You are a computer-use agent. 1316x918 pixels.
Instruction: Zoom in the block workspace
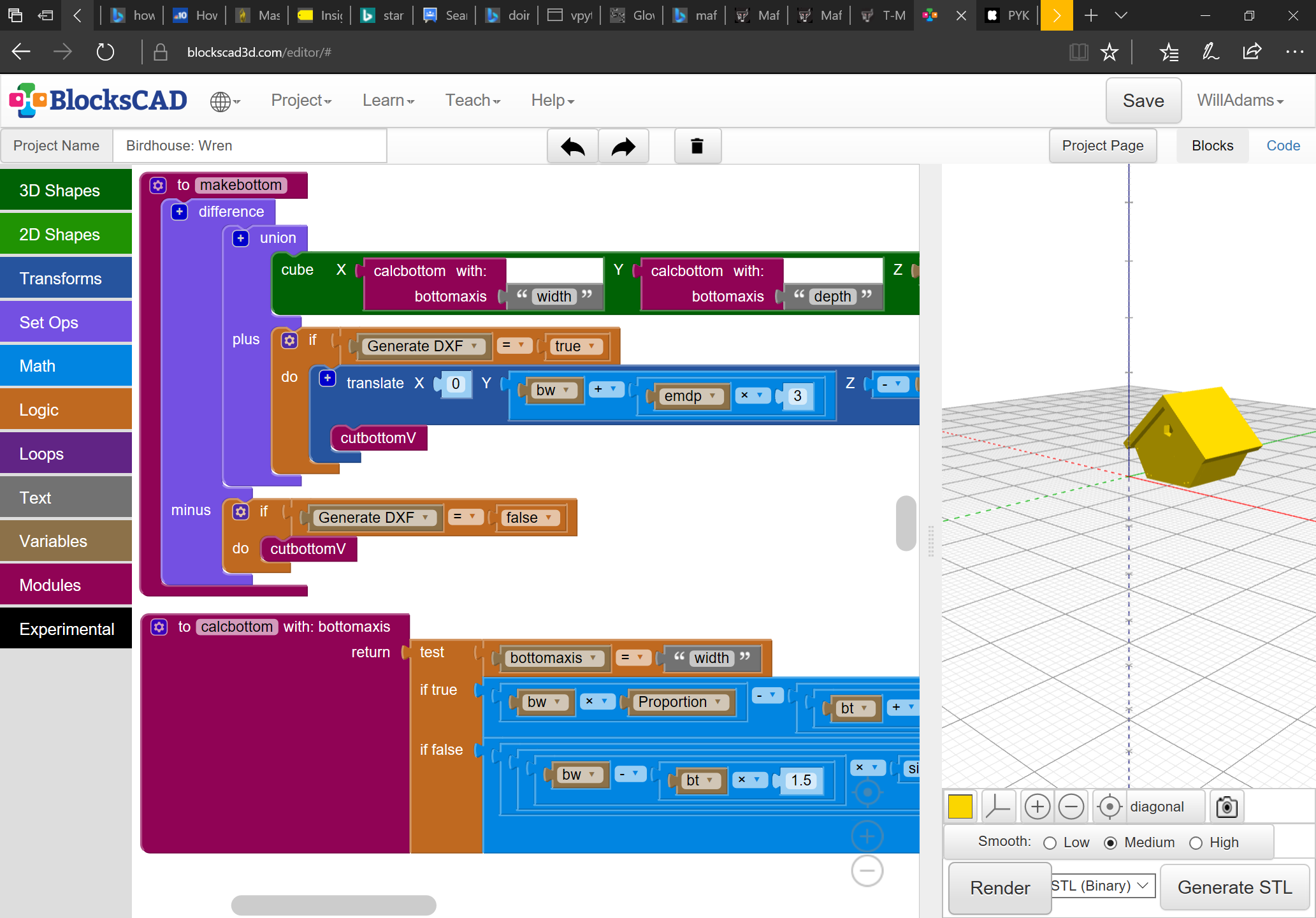(x=867, y=836)
